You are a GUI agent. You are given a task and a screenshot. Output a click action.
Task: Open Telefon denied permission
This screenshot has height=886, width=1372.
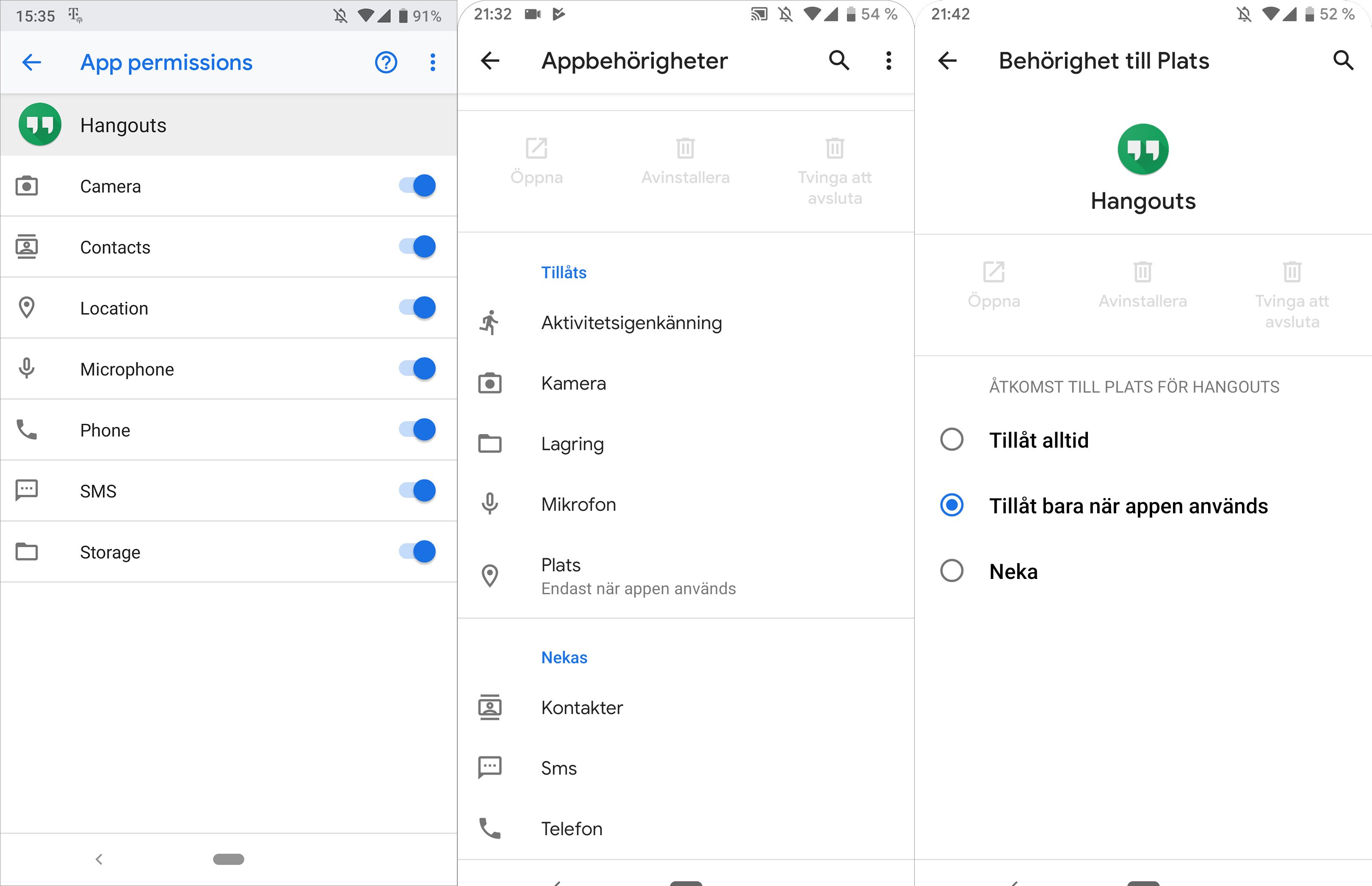click(x=686, y=828)
